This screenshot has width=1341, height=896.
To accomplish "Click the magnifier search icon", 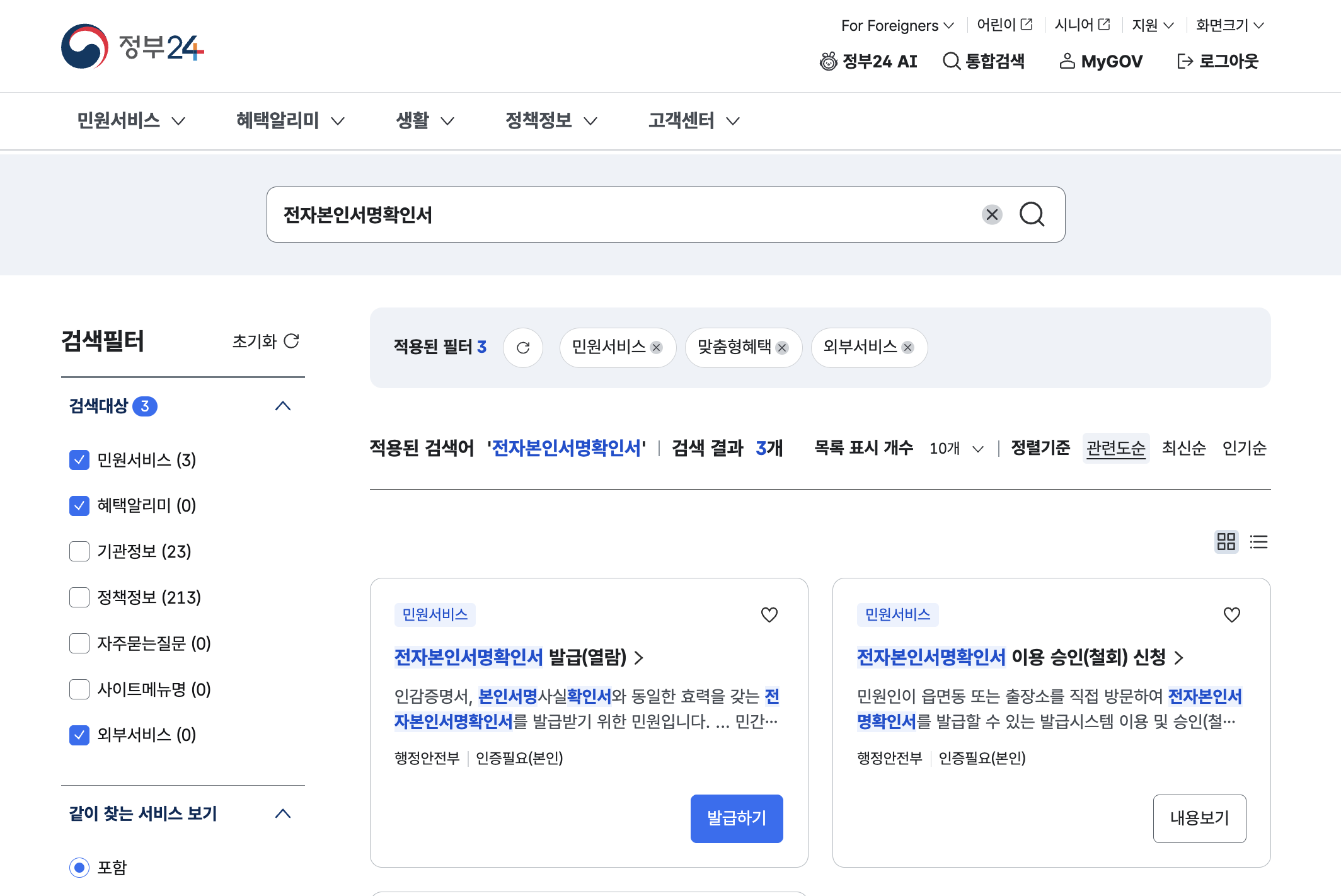I will [1032, 215].
